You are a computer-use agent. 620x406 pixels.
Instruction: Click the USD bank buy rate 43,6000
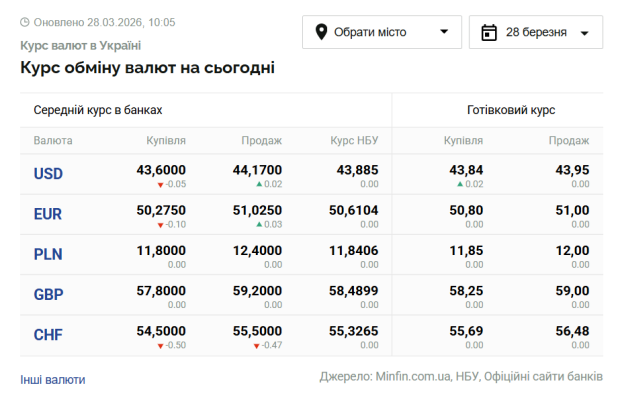coord(161,170)
